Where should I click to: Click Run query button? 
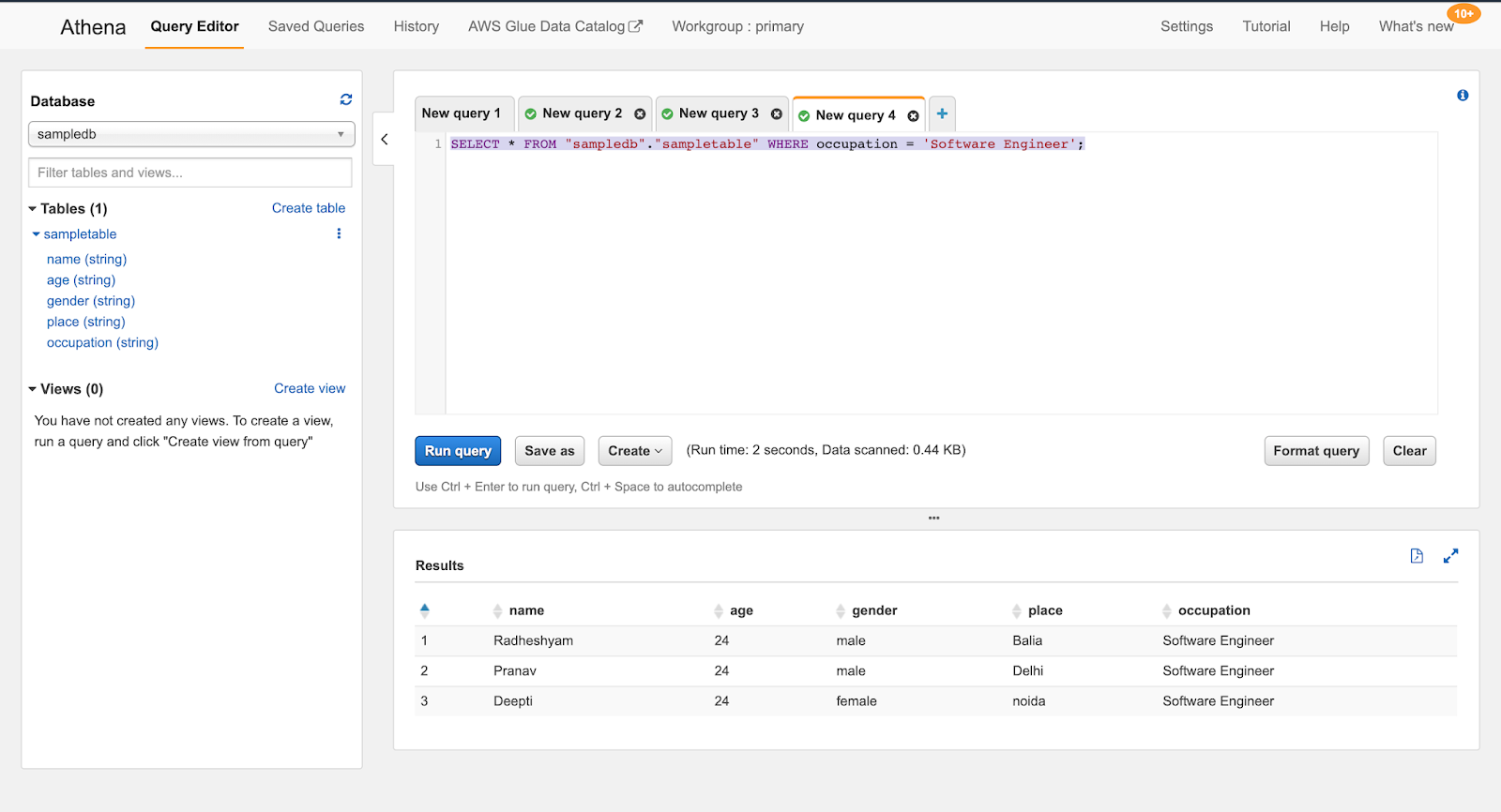click(458, 451)
